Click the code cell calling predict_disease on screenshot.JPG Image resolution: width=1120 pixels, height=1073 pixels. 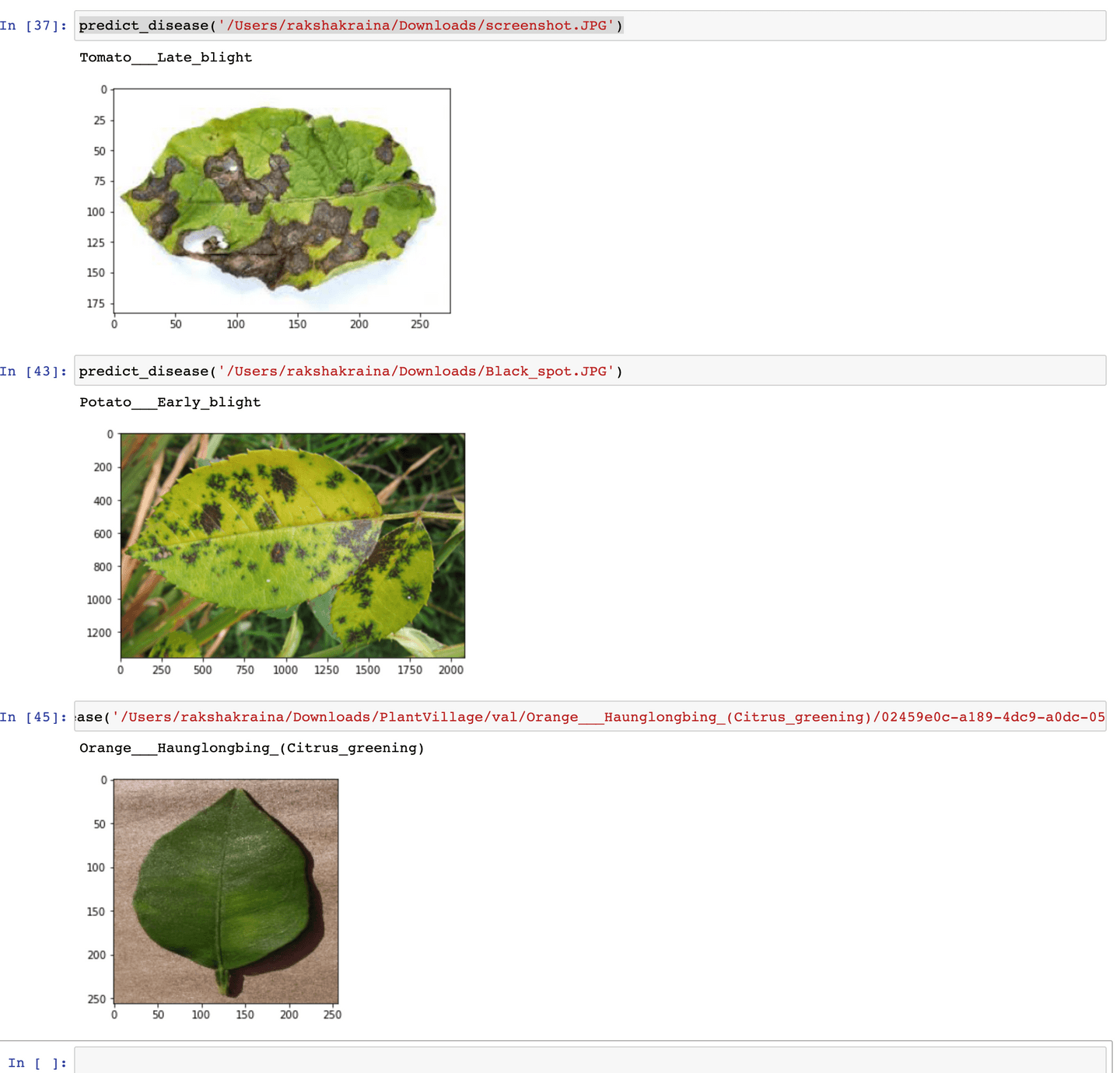[x=590, y=26]
